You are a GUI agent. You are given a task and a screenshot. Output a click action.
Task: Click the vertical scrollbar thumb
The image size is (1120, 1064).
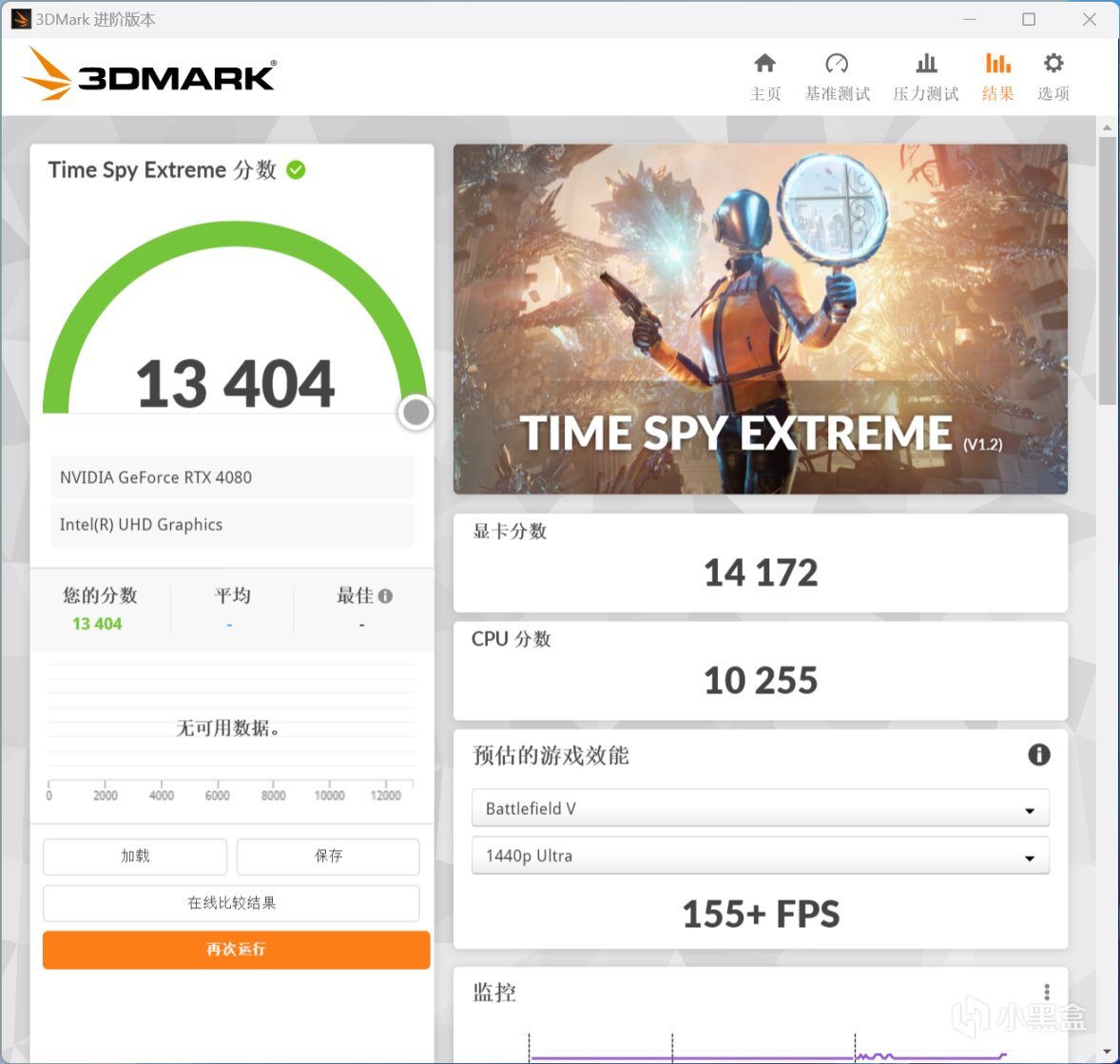(x=1107, y=271)
